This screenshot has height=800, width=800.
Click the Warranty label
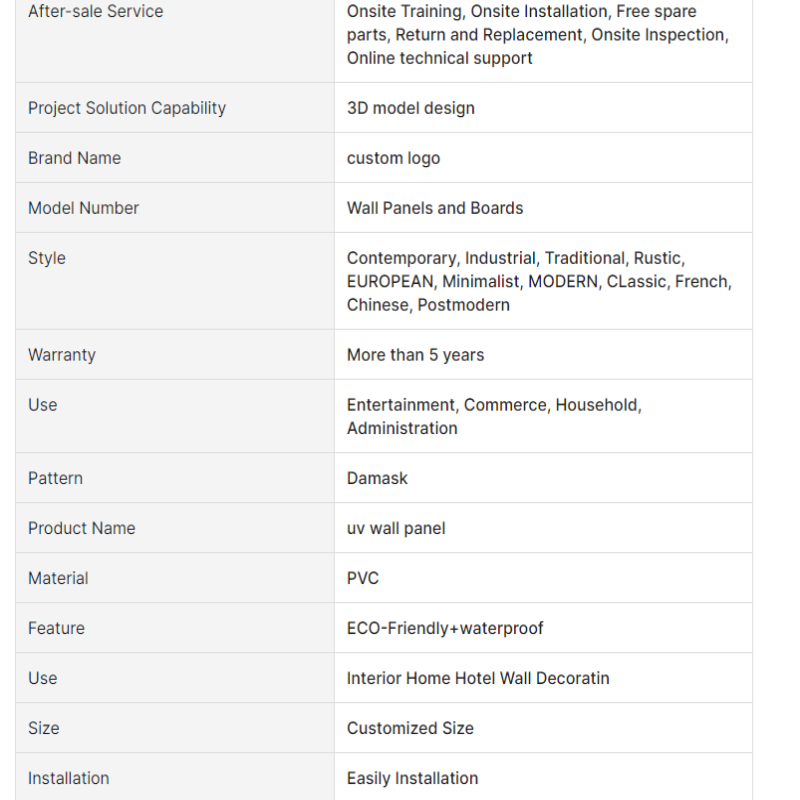coord(62,355)
